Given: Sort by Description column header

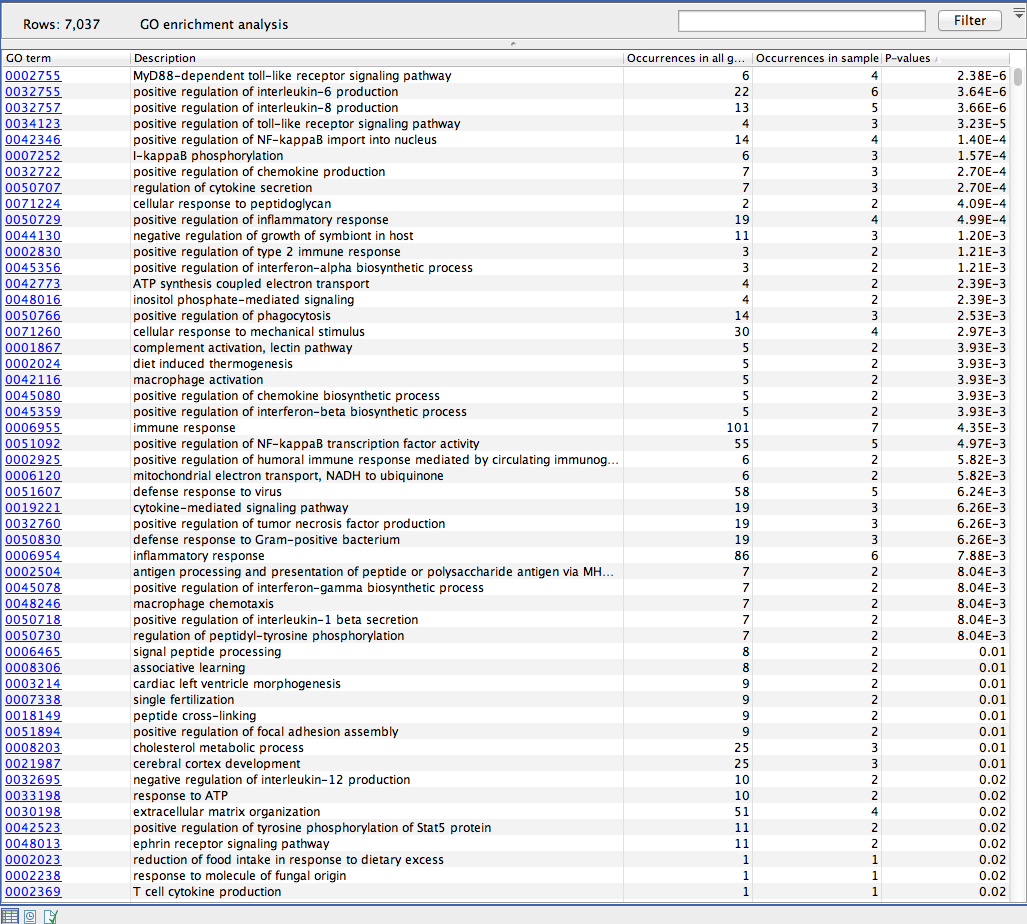Looking at the screenshot, I should pyautogui.click(x=376, y=59).
